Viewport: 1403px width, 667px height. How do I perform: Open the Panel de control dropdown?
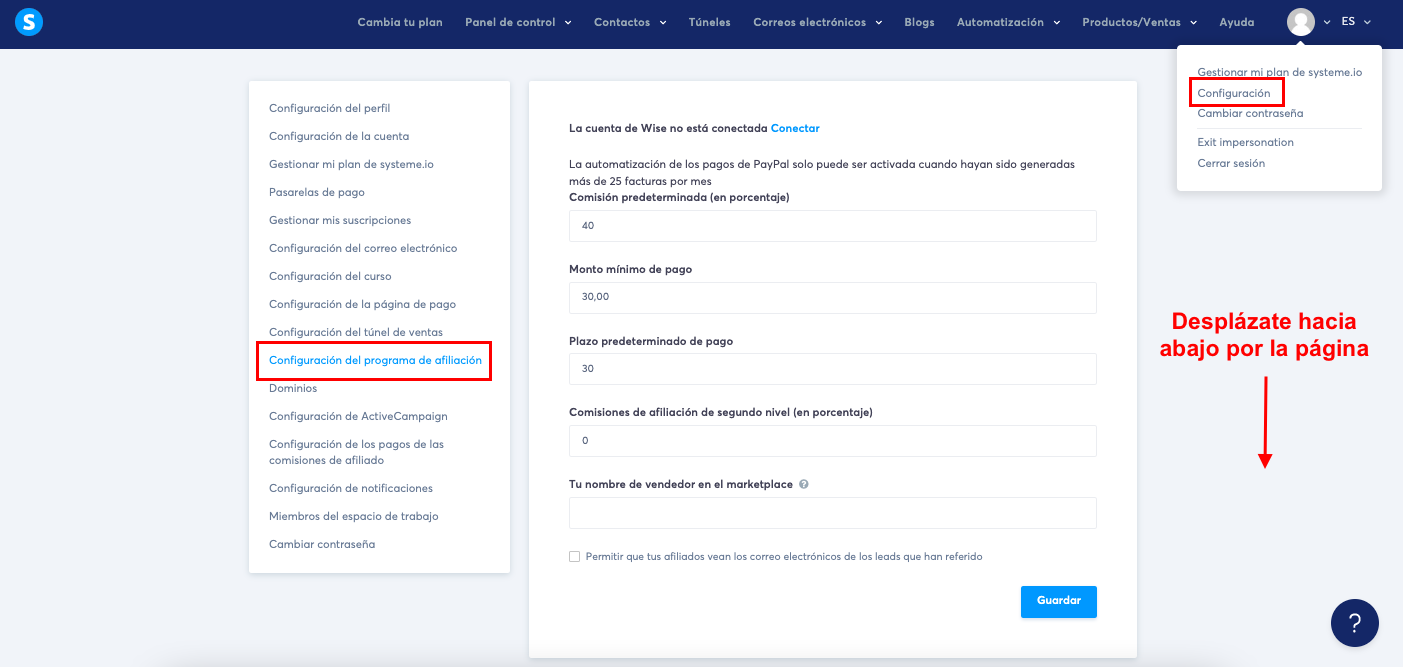tap(518, 21)
